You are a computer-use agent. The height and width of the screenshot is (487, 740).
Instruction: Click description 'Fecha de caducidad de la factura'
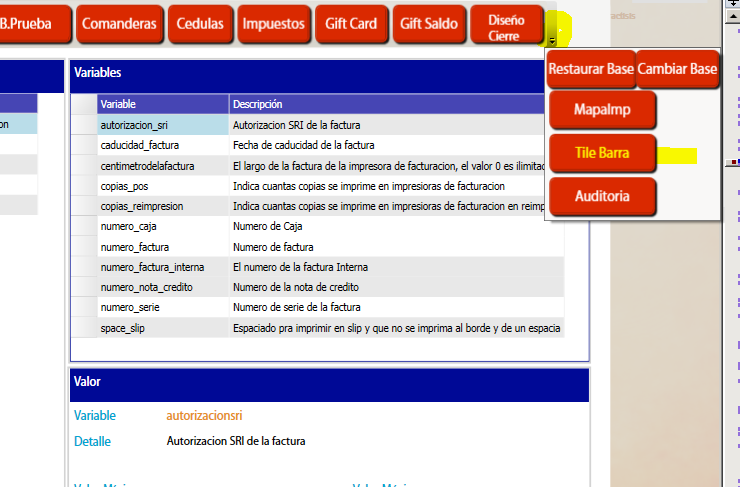(x=303, y=145)
